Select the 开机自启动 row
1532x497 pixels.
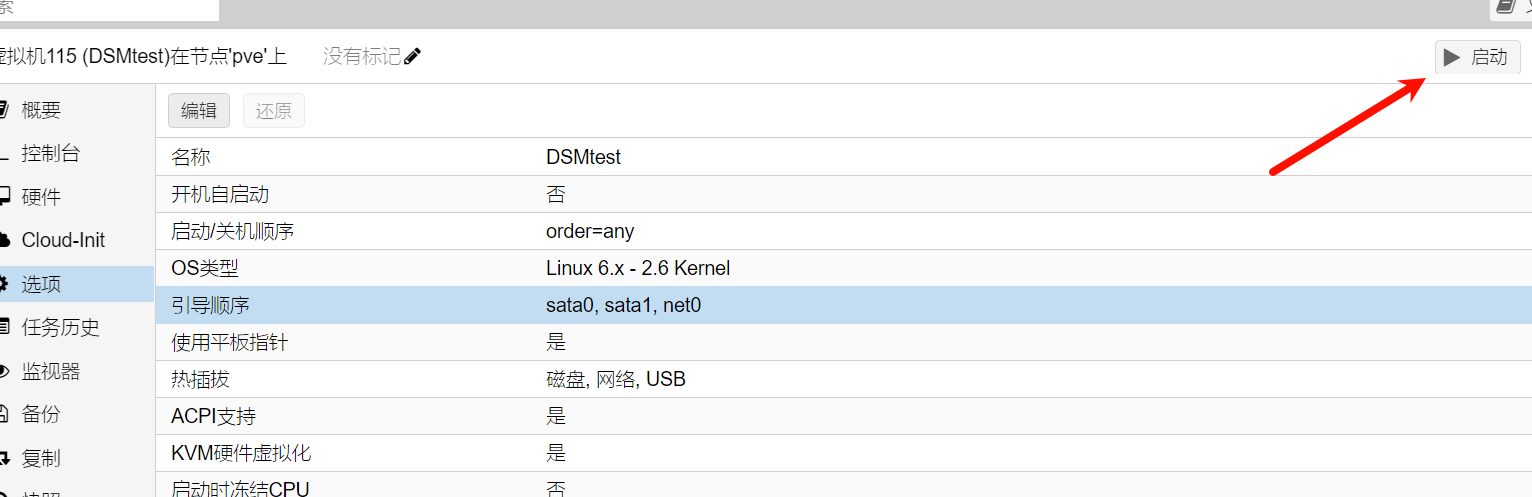click(844, 194)
